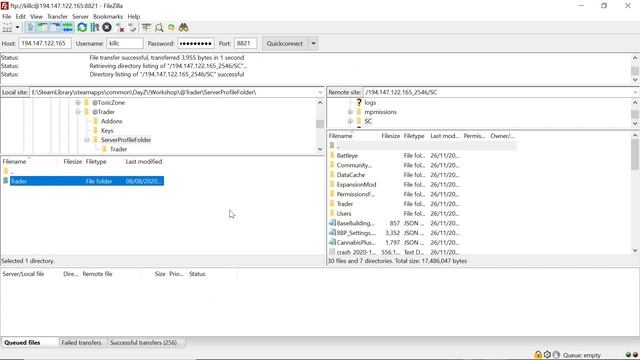This screenshot has height=360, width=640.
Task: Sort local files by Last modified column
Action: click(x=144, y=162)
